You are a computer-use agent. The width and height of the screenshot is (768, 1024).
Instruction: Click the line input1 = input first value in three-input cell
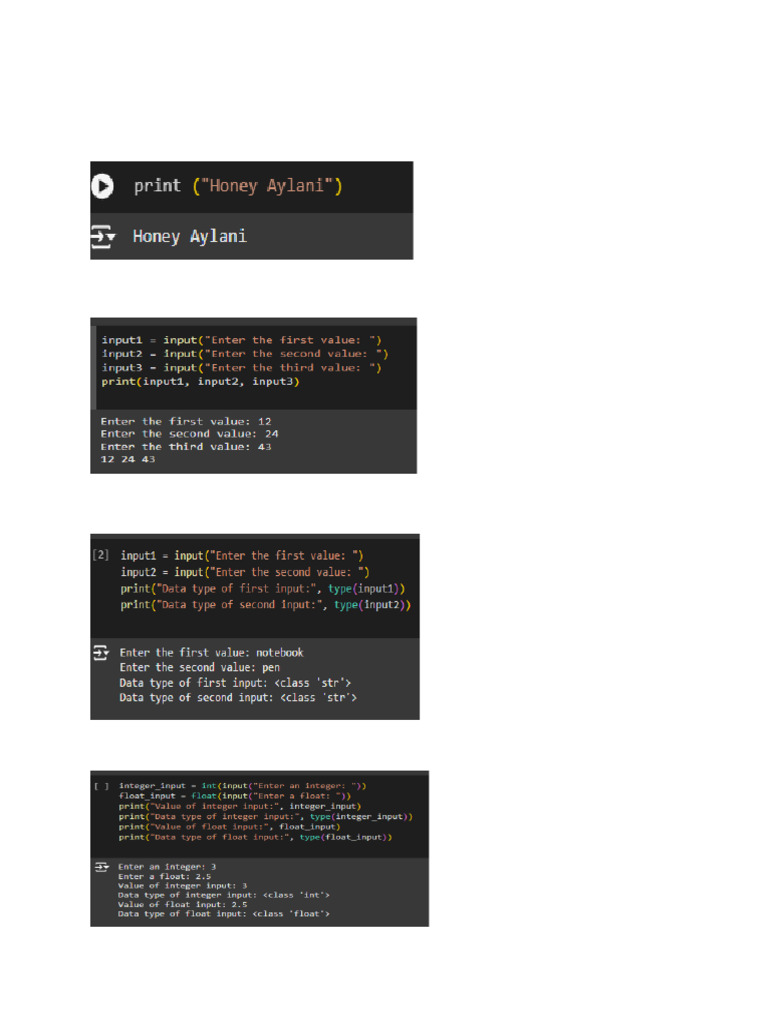pos(241,340)
